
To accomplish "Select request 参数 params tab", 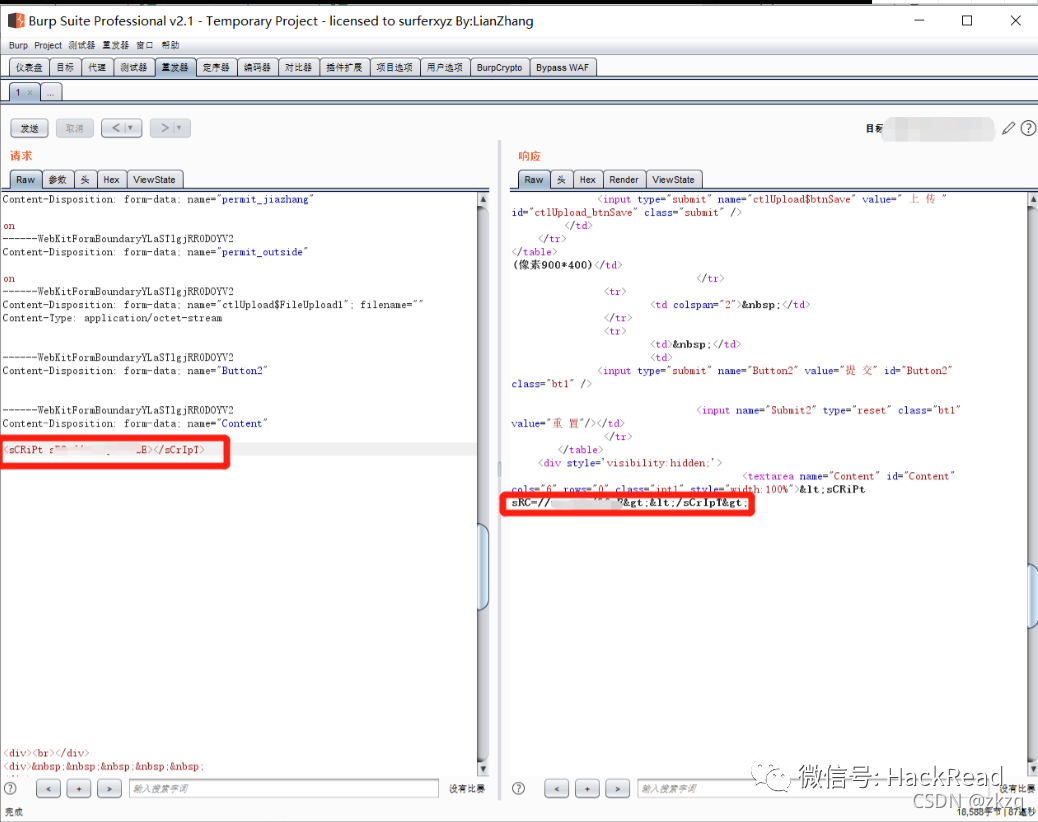I will [x=58, y=179].
